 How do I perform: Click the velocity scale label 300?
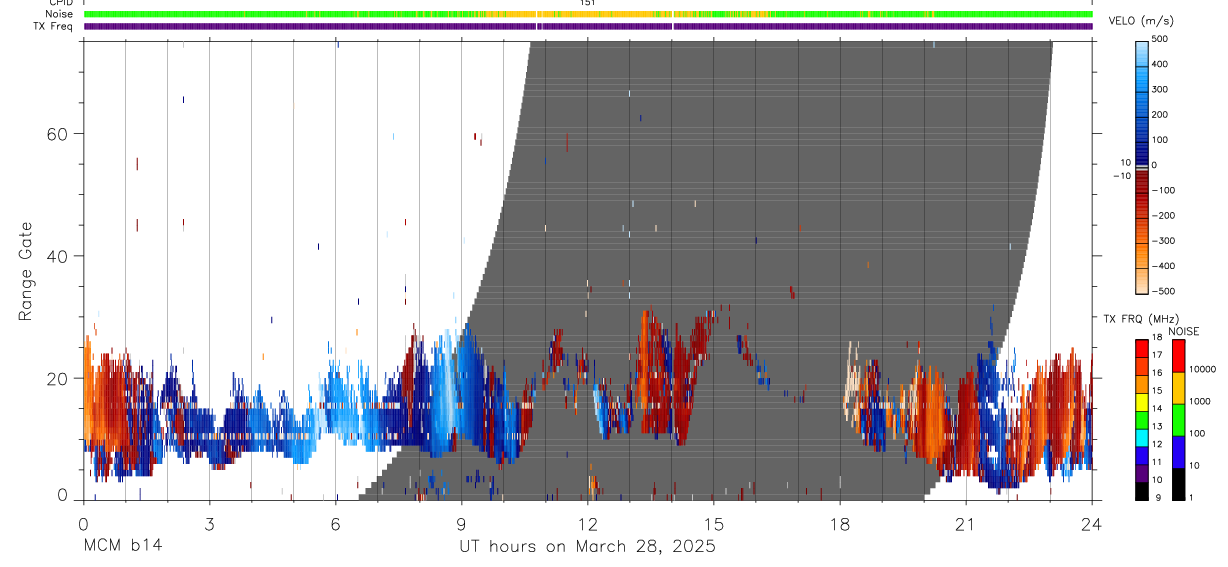pyautogui.click(x=1160, y=89)
